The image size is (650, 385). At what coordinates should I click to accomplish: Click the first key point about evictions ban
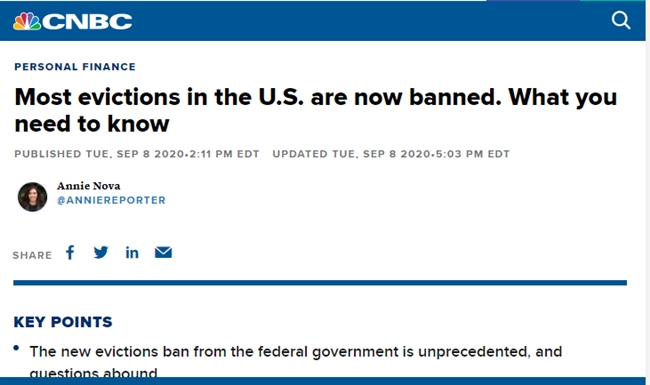coord(296,362)
